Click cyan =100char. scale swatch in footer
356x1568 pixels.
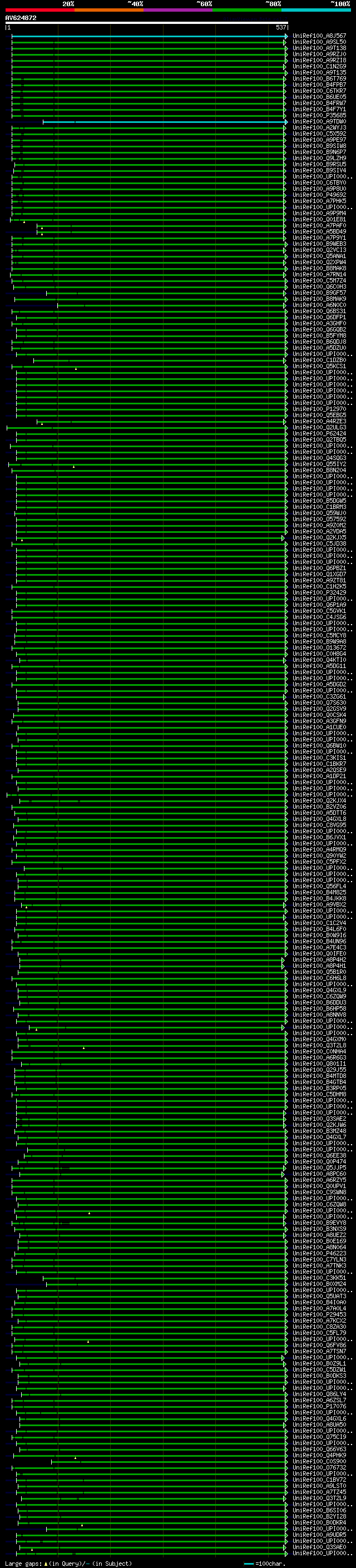point(248,1564)
